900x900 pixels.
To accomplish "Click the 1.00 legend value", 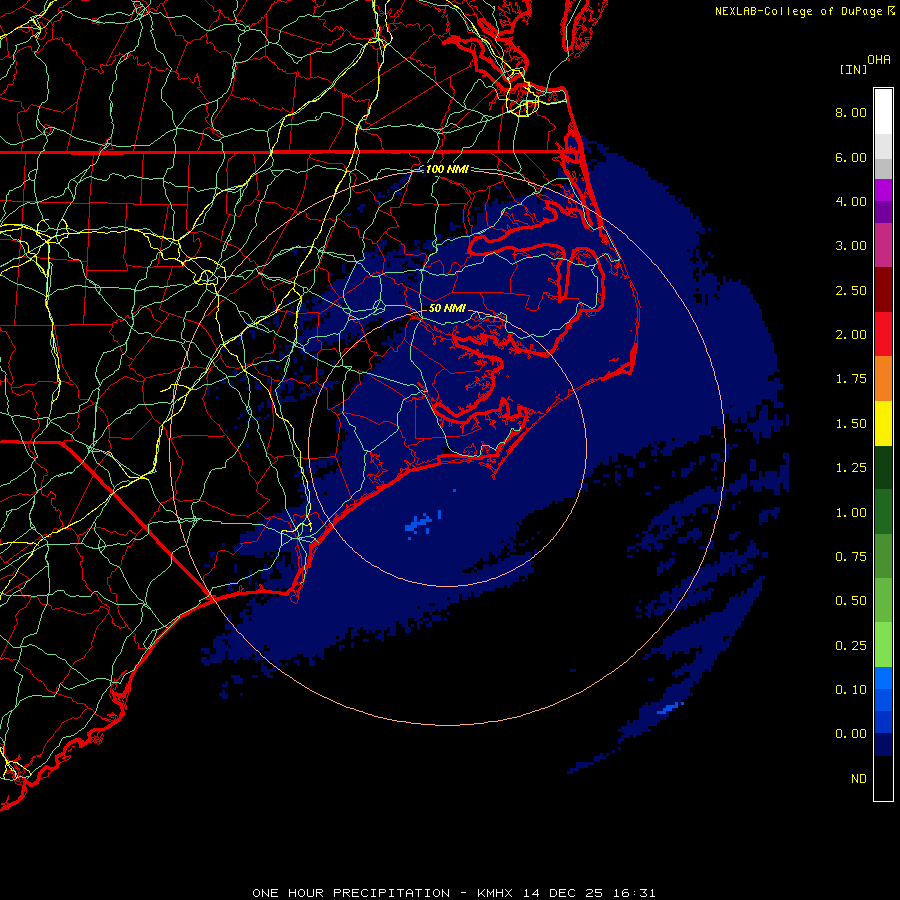I will (x=851, y=513).
